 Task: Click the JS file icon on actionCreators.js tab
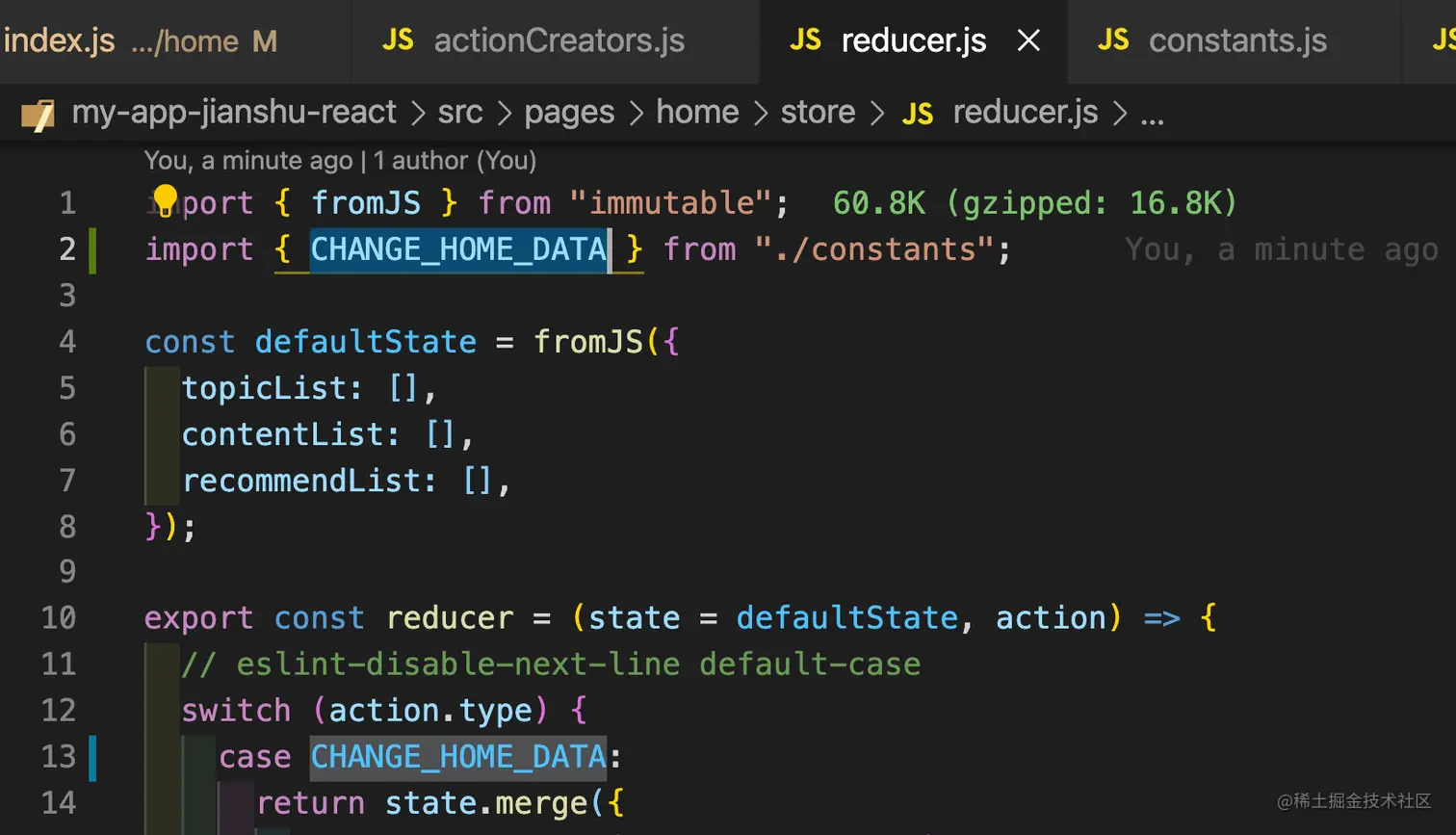398,40
